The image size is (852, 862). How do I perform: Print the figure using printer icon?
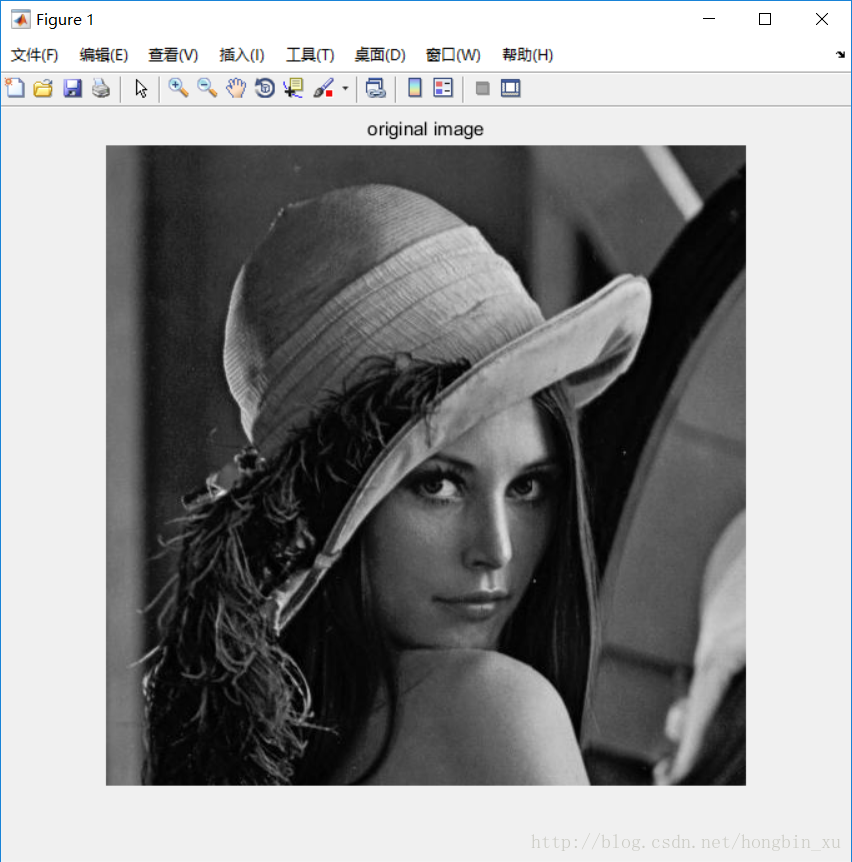coord(101,88)
